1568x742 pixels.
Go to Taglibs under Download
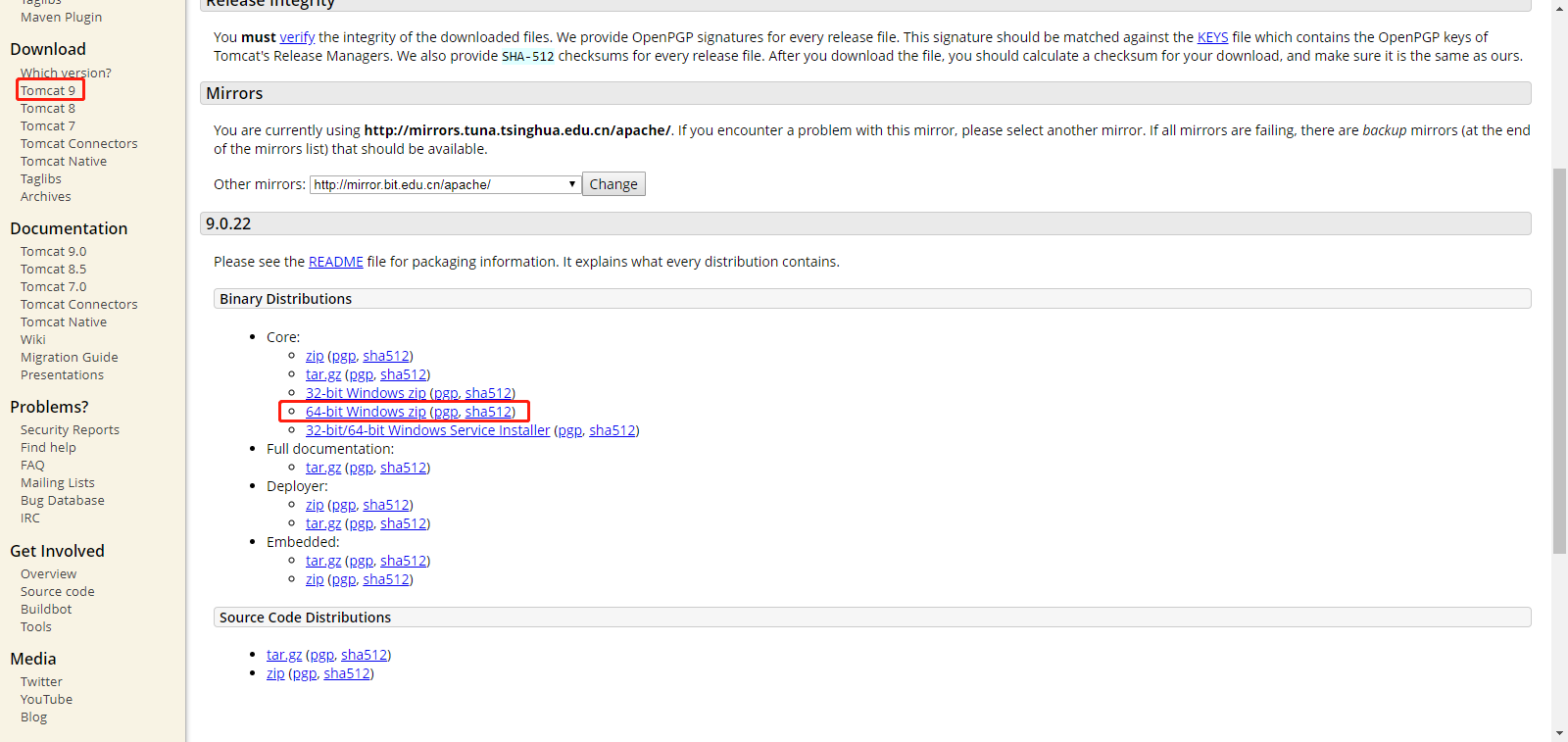point(41,178)
